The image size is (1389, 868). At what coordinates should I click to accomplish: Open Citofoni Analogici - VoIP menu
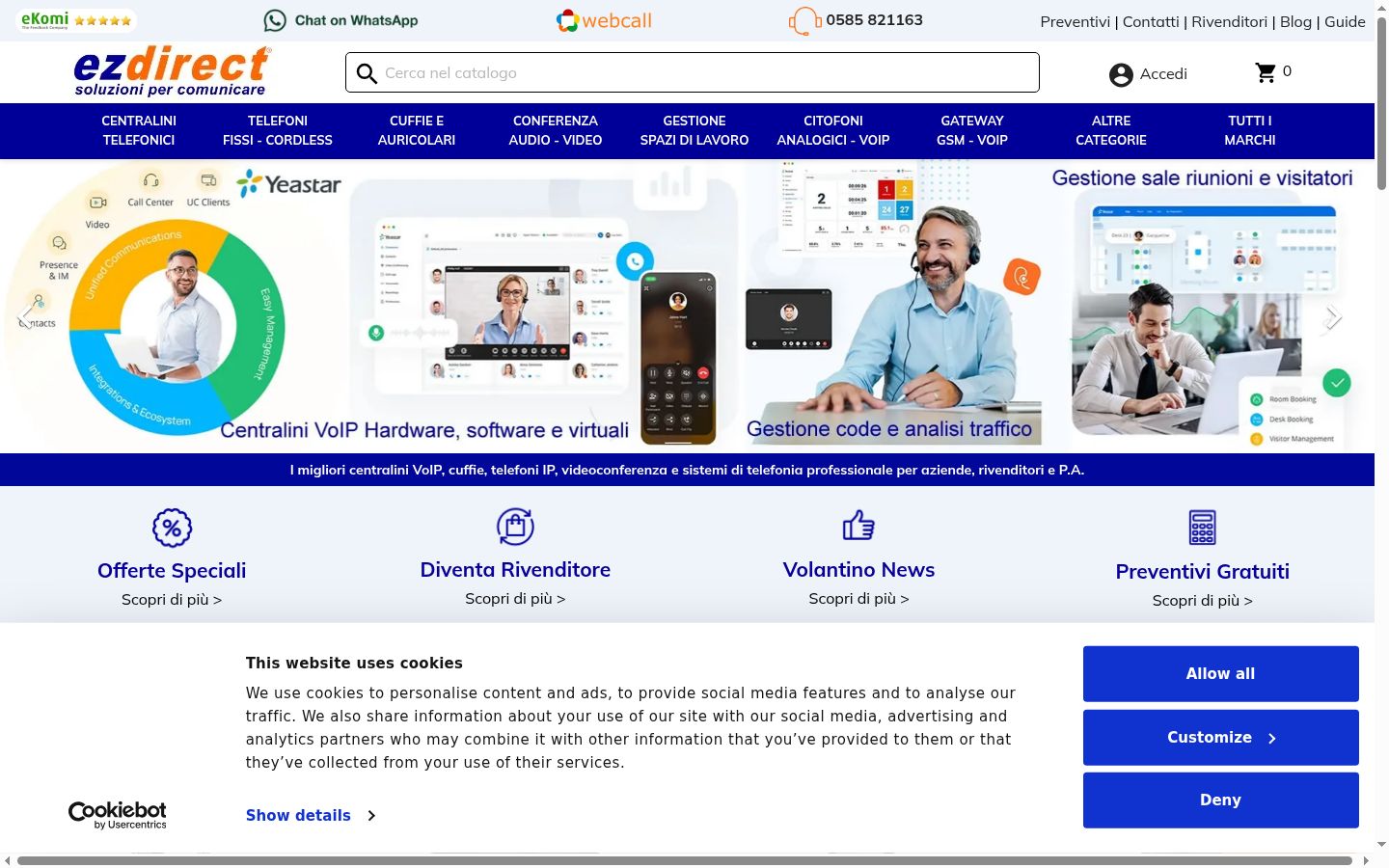tap(833, 130)
